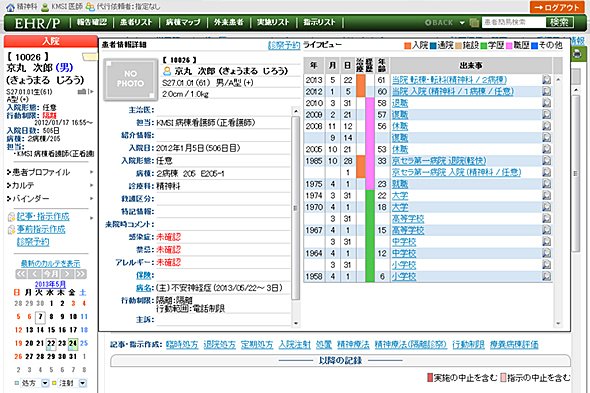Click the user icon beside KMSI 医師

tap(45, 7)
